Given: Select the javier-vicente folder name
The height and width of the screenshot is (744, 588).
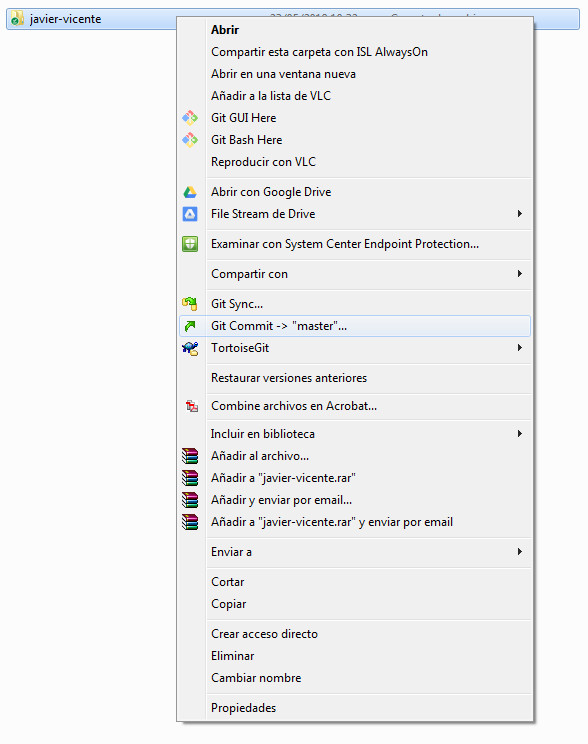Looking at the screenshot, I should tap(65, 19).
